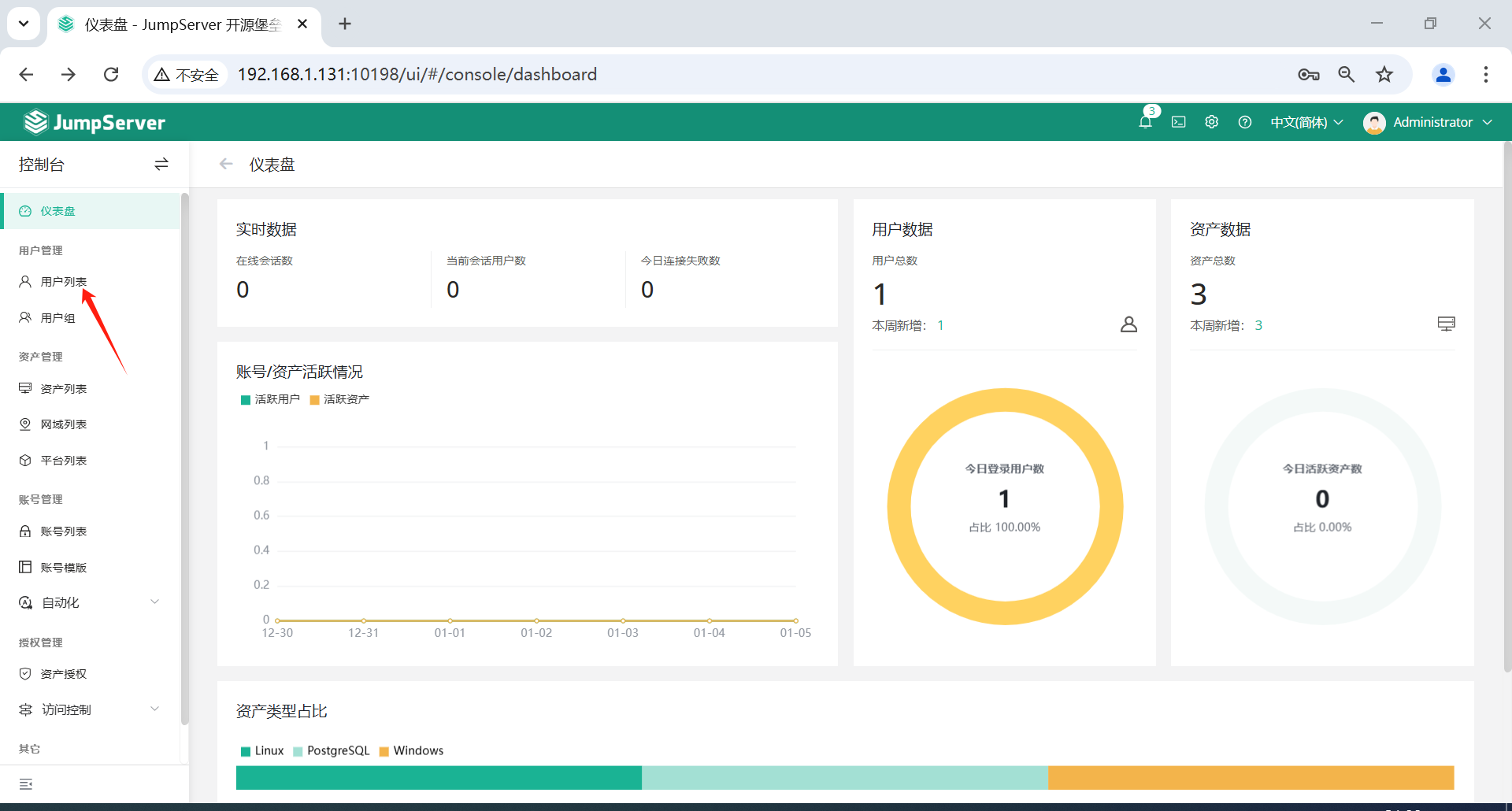
Task: Open the notifications bell icon
Action: coord(1146,122)
